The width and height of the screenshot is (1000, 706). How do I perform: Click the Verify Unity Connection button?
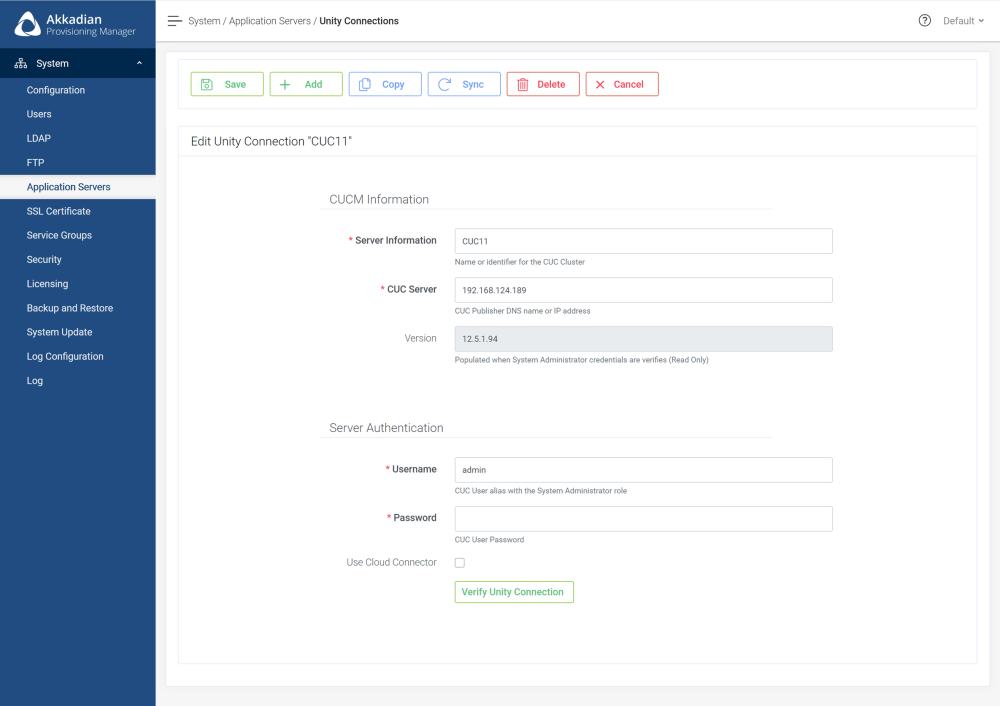point(514,592)
